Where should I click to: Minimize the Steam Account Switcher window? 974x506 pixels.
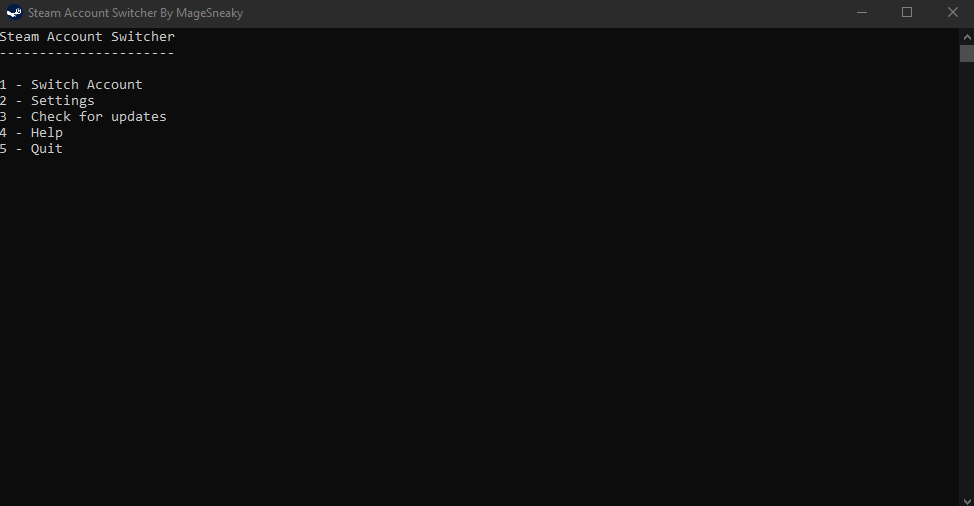(x=862, y=12)
